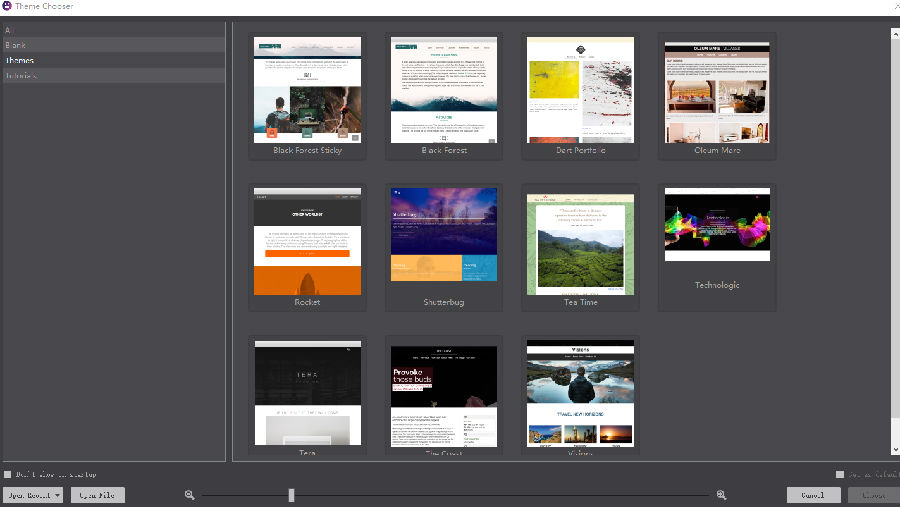Switch to the Blank category
The height and width of the screenshot is (507, 900).
[16, 45]
